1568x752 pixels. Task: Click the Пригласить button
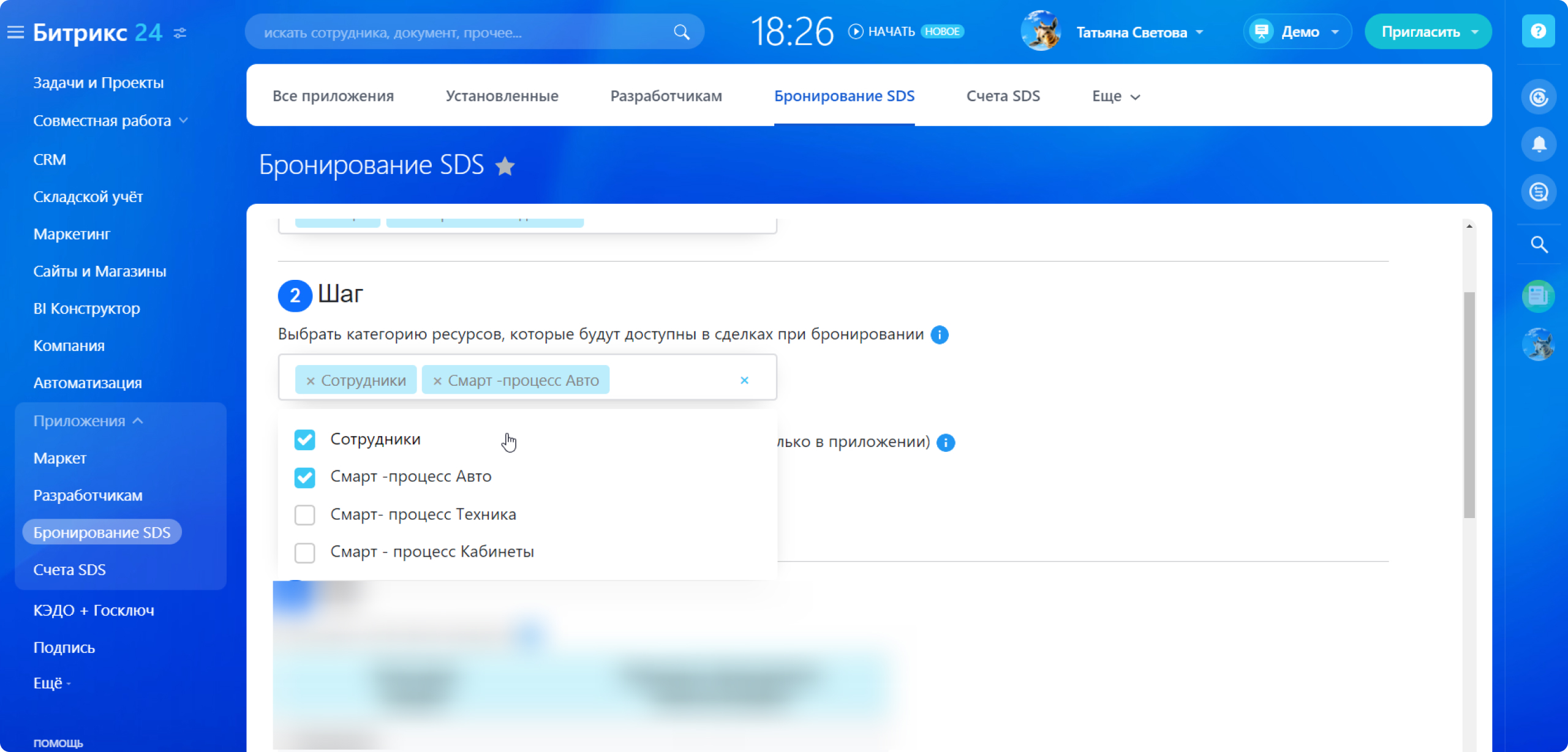click(x=1420, y=32)
